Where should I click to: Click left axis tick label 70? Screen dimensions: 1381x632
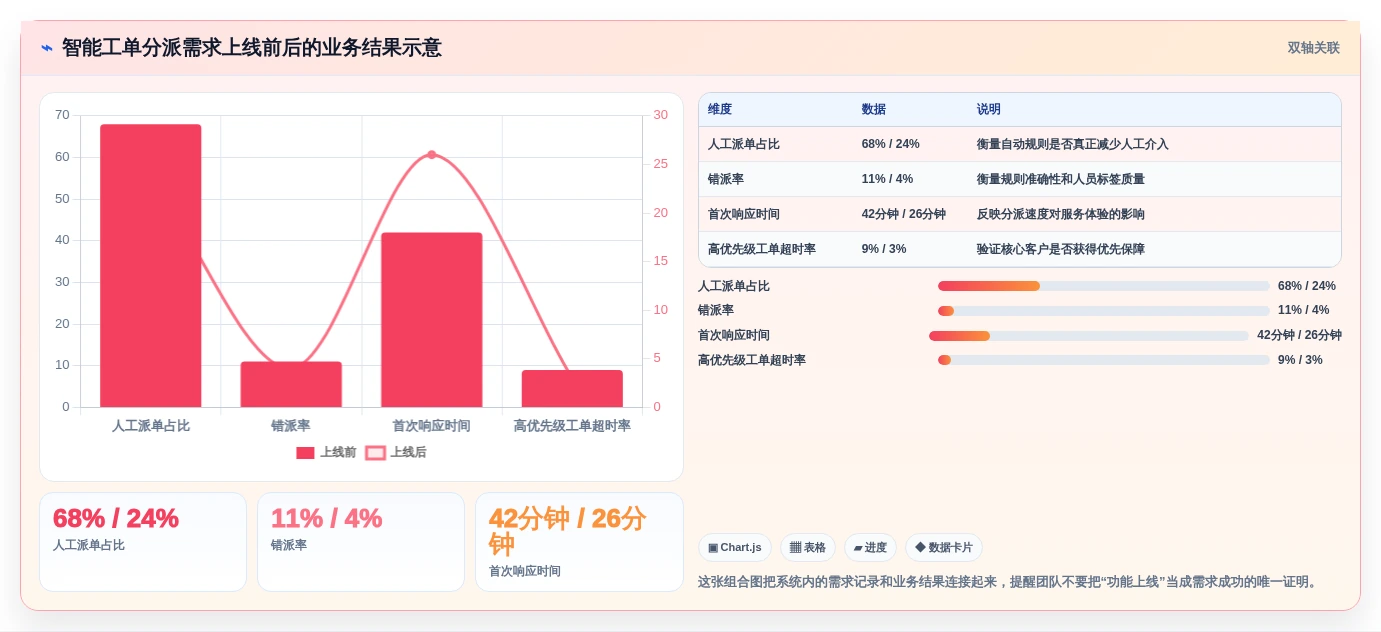point(62,115)
